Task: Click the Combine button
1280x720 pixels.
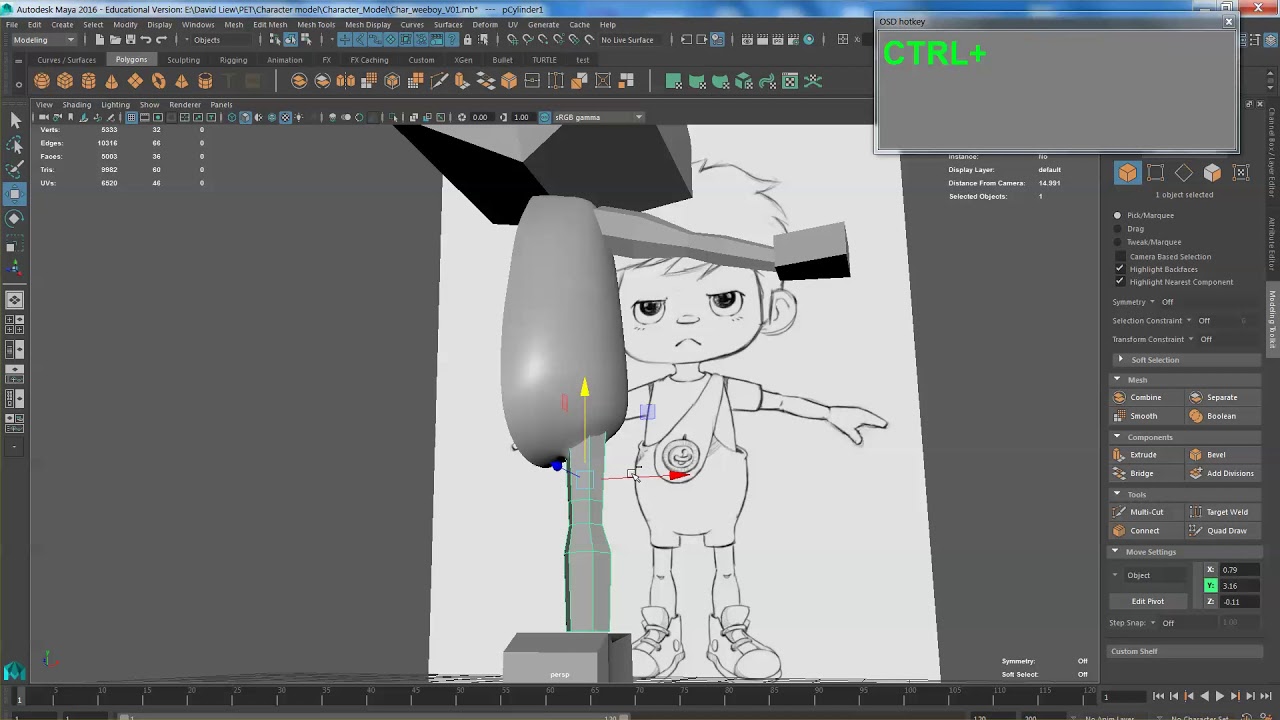Action: coord(1146,398)
